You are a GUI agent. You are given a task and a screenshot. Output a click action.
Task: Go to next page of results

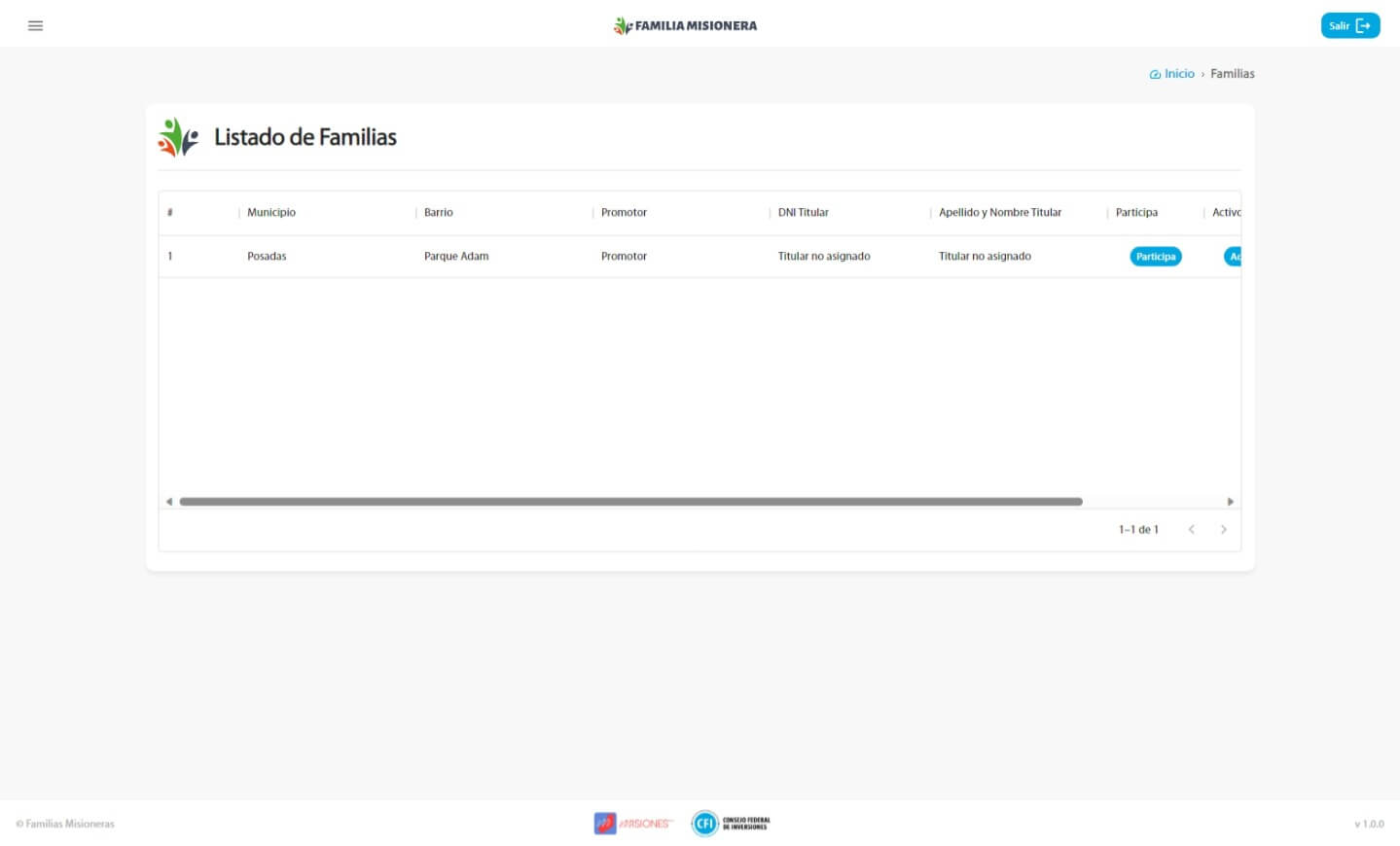pos(1223,530)
